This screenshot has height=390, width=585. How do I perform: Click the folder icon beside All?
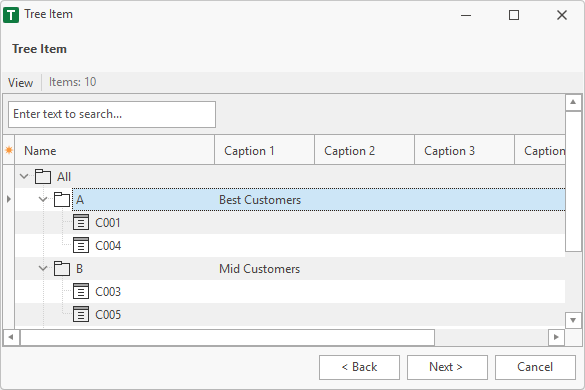coord(43,177)
